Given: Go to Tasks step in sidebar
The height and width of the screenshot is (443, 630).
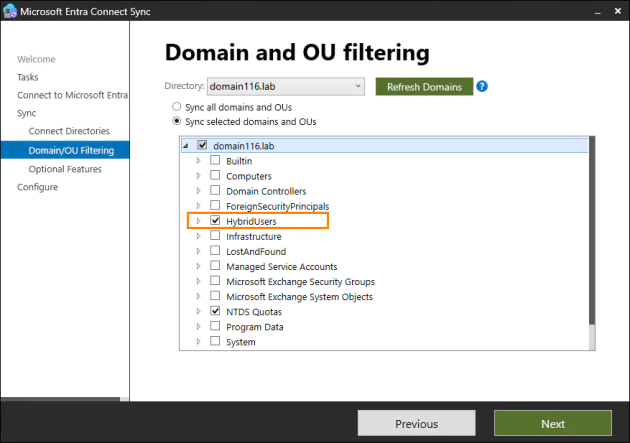Looking at the screenshot, I should [28, 77].
